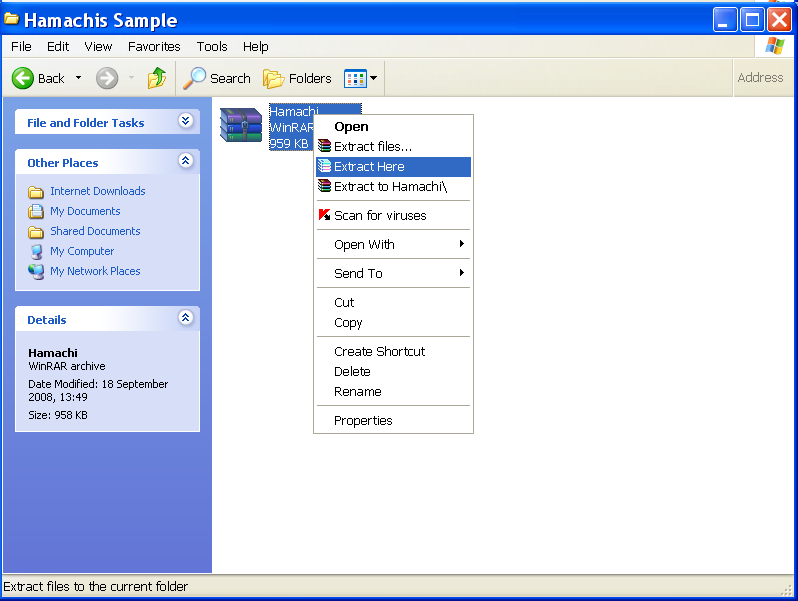The height and width of the screenshot is (601, 798).
Task: Click the green Back arrow icon
Action: (23, 78)
